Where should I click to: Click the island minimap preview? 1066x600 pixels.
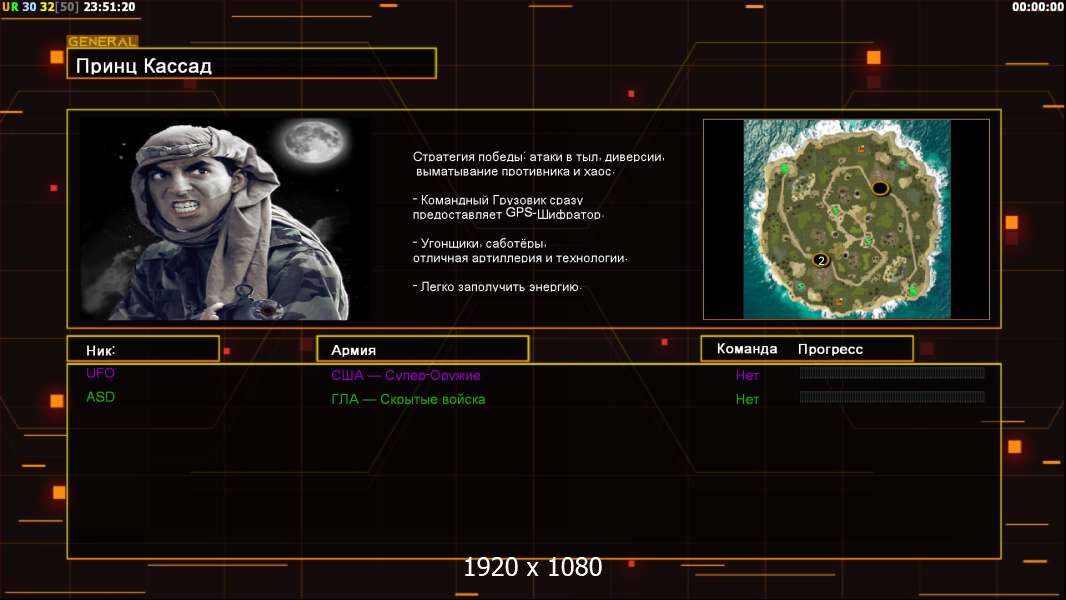[x=846, y=219]
